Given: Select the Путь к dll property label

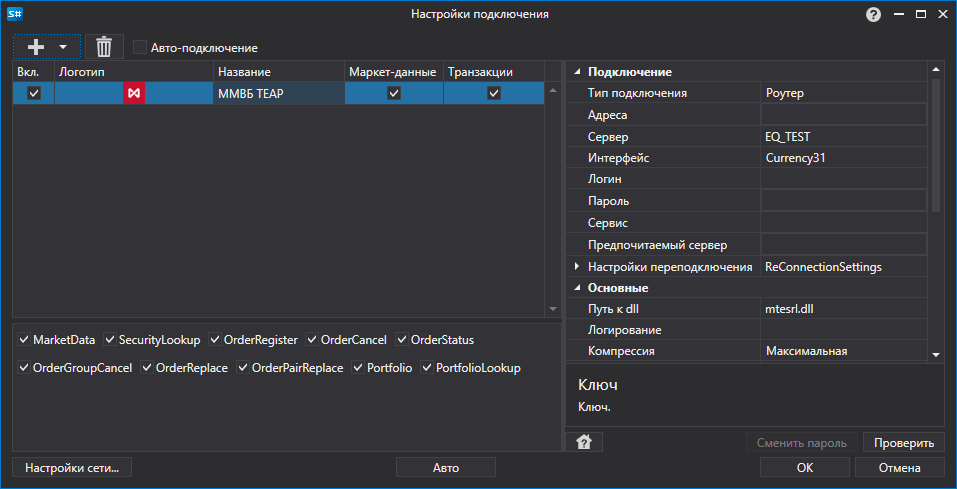Looking at the screenshot, I should point(613,309).
